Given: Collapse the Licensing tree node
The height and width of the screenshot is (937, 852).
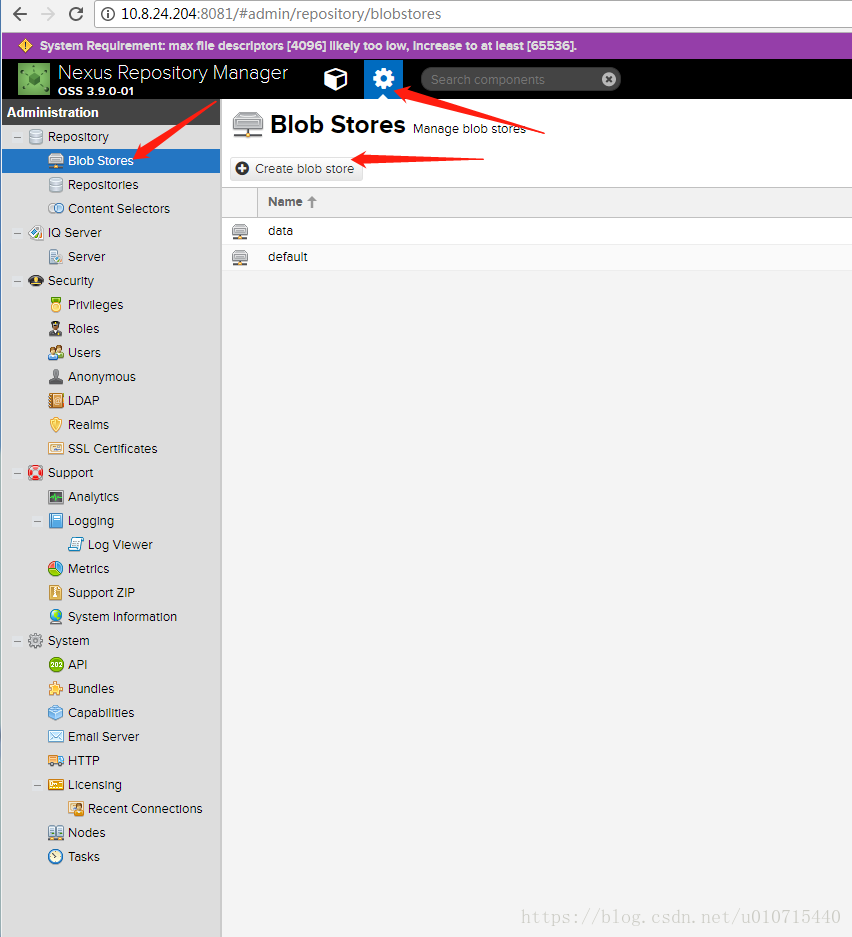Looking at the screenshot, I should [x=38, y=785].
